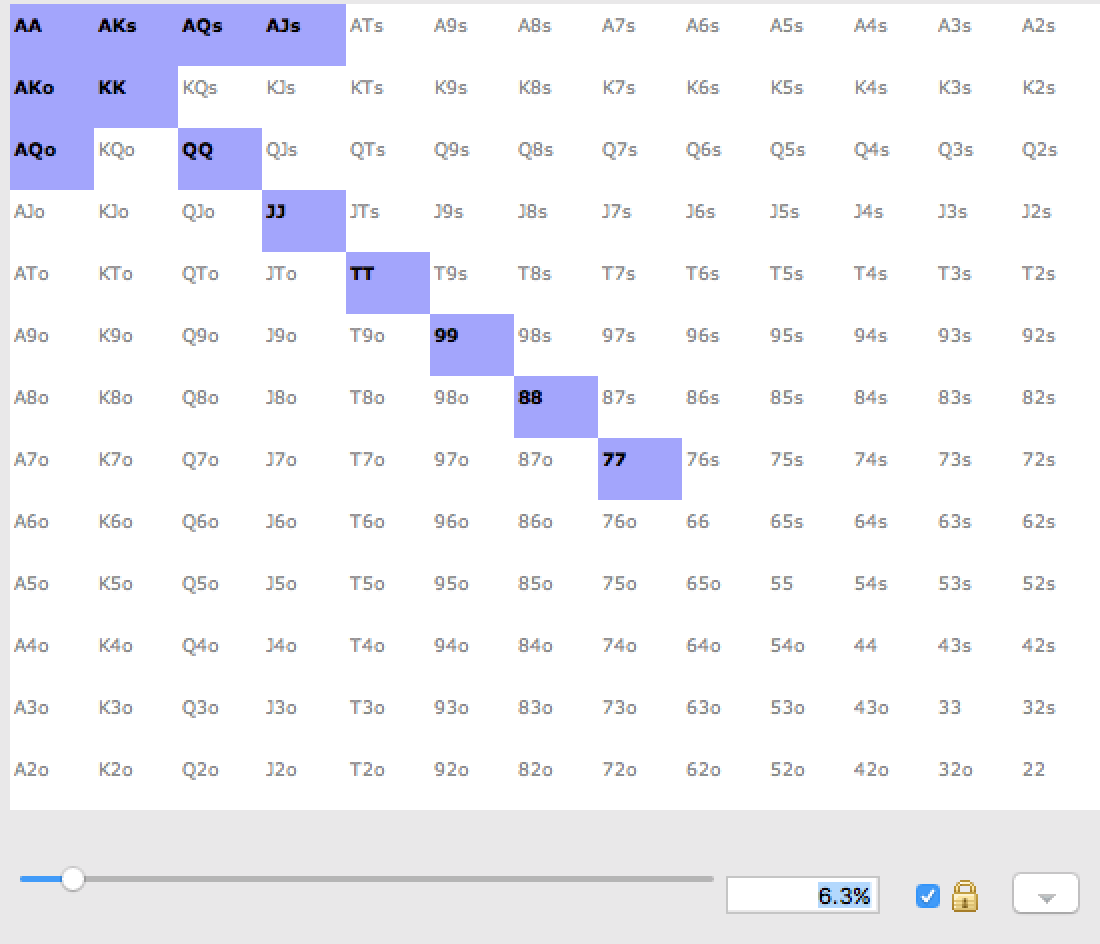The image size is (1100, 944).
Task: Click the range percentage slider handle
Action: click(x=72, y=879)
